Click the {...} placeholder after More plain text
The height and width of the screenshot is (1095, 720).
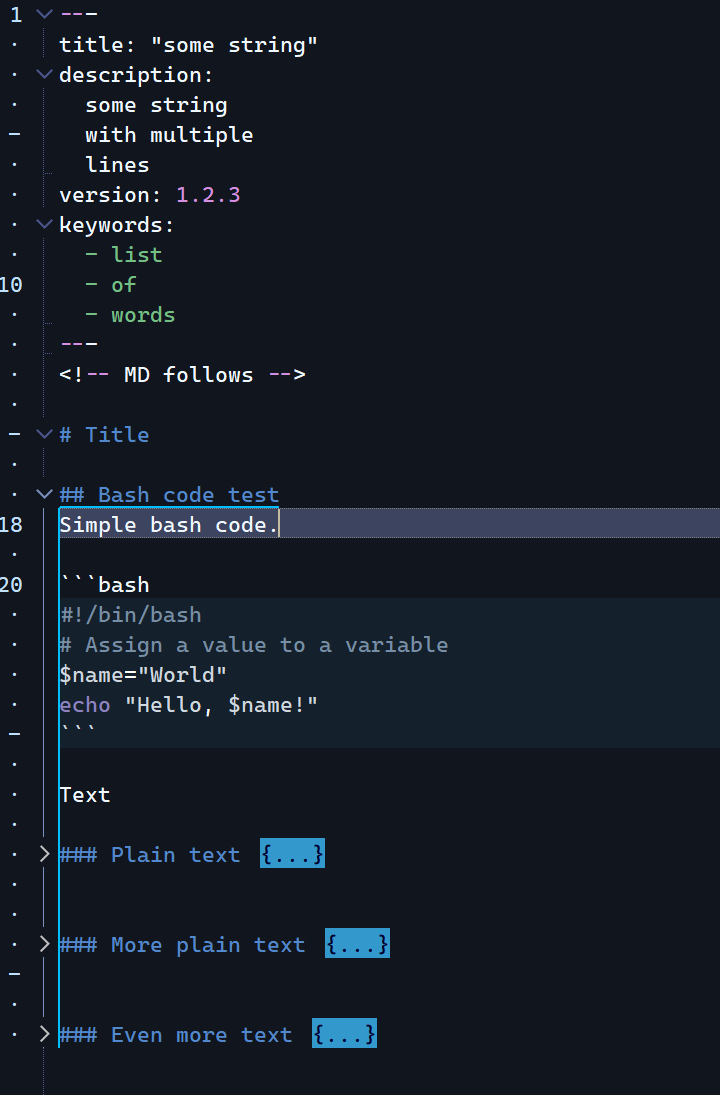357,944
